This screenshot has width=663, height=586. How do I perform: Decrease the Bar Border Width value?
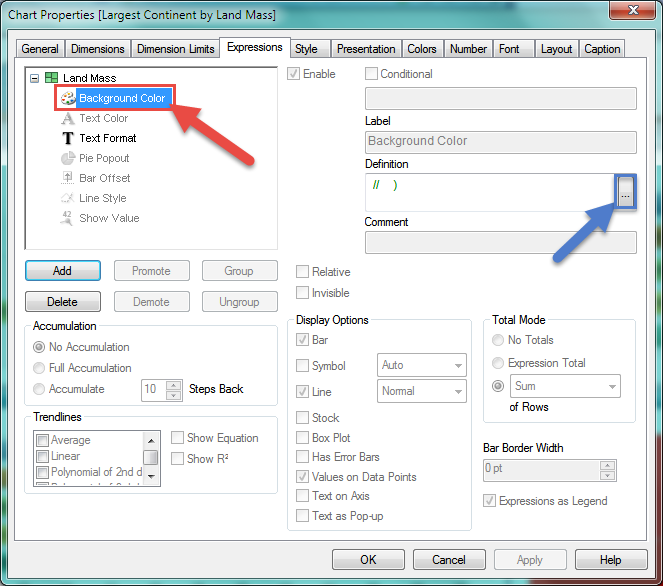tap(608, 476)
